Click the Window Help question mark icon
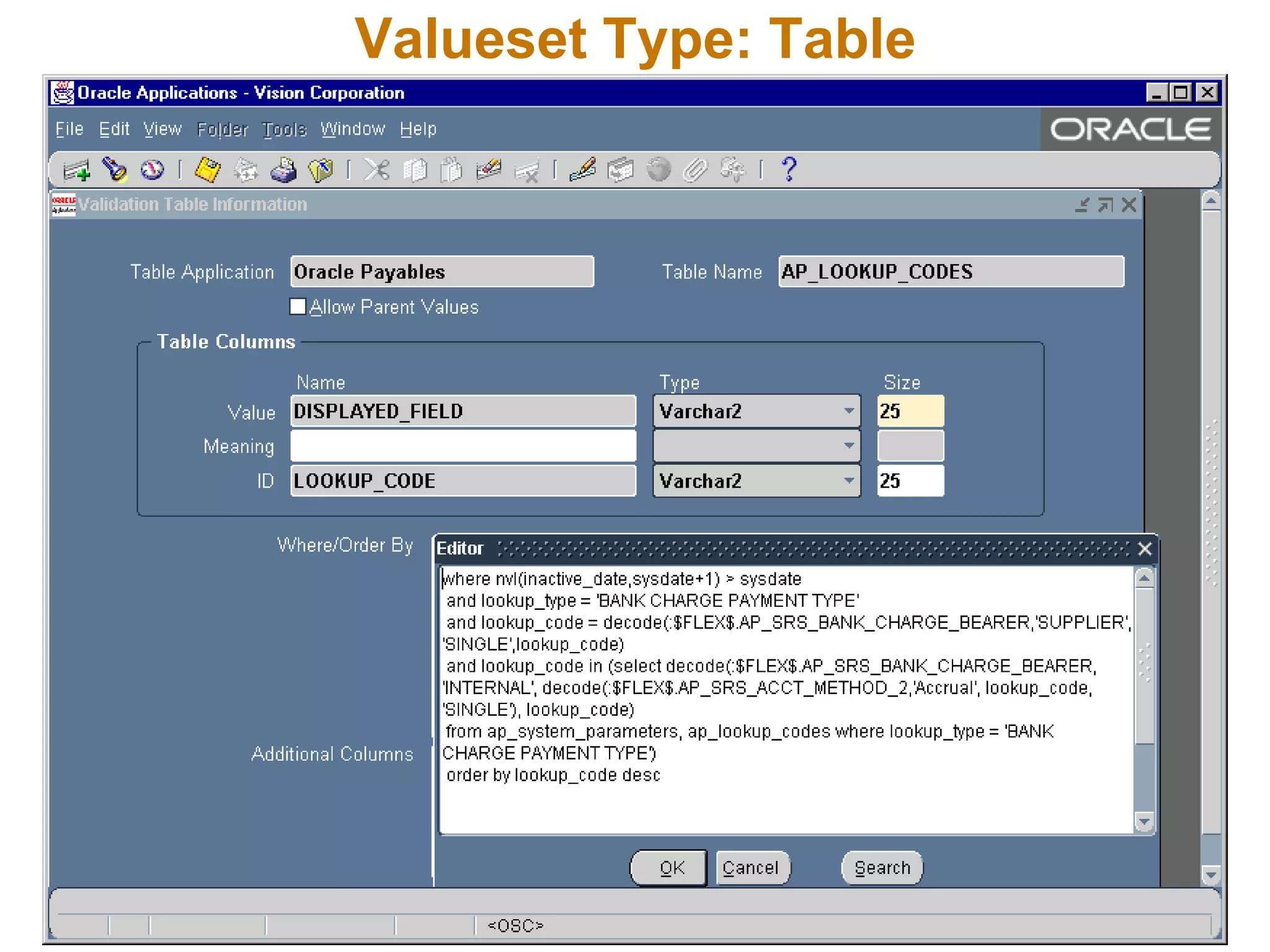Image resolution: width=1270 pixels, height=952 pixels. (789, 169)
